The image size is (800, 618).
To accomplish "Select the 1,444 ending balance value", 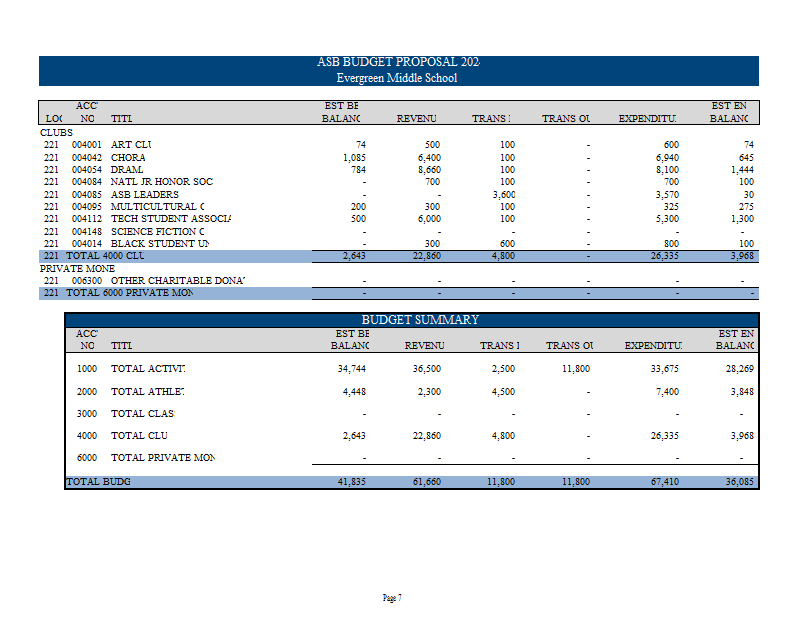I will tap(742, 169).
